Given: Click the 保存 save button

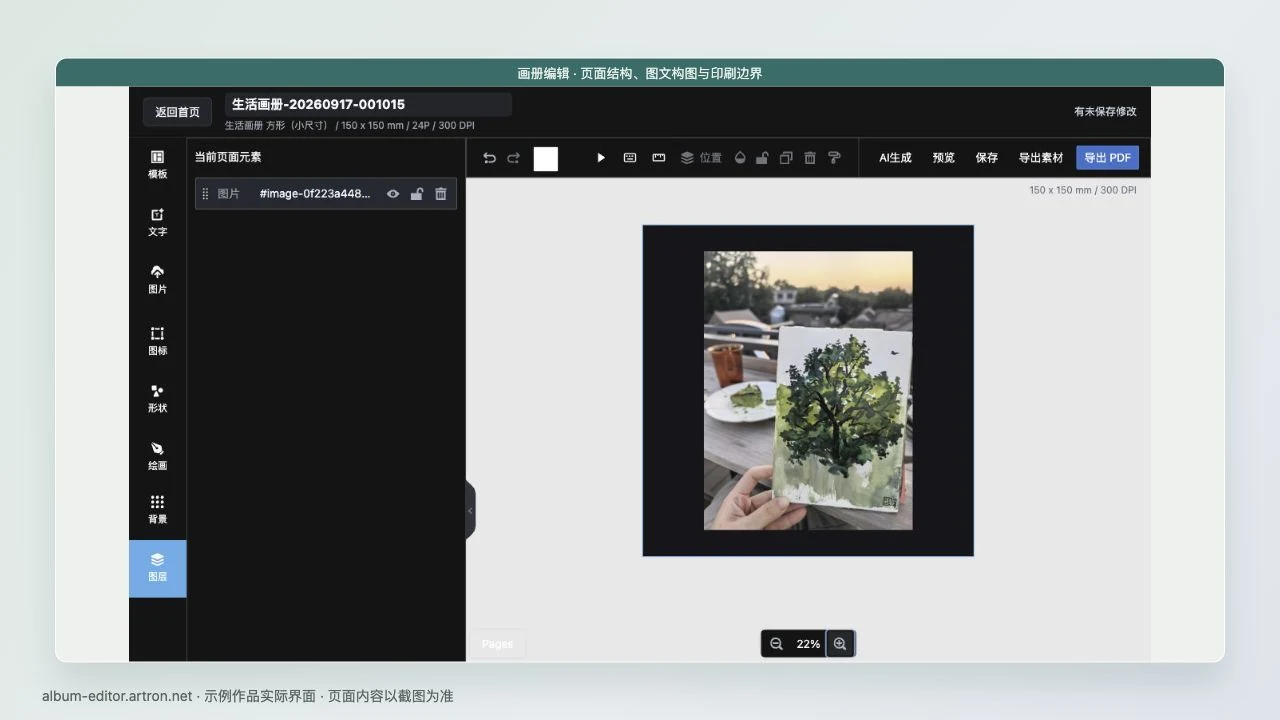Looking at the screenshot, I should point(987,158).
